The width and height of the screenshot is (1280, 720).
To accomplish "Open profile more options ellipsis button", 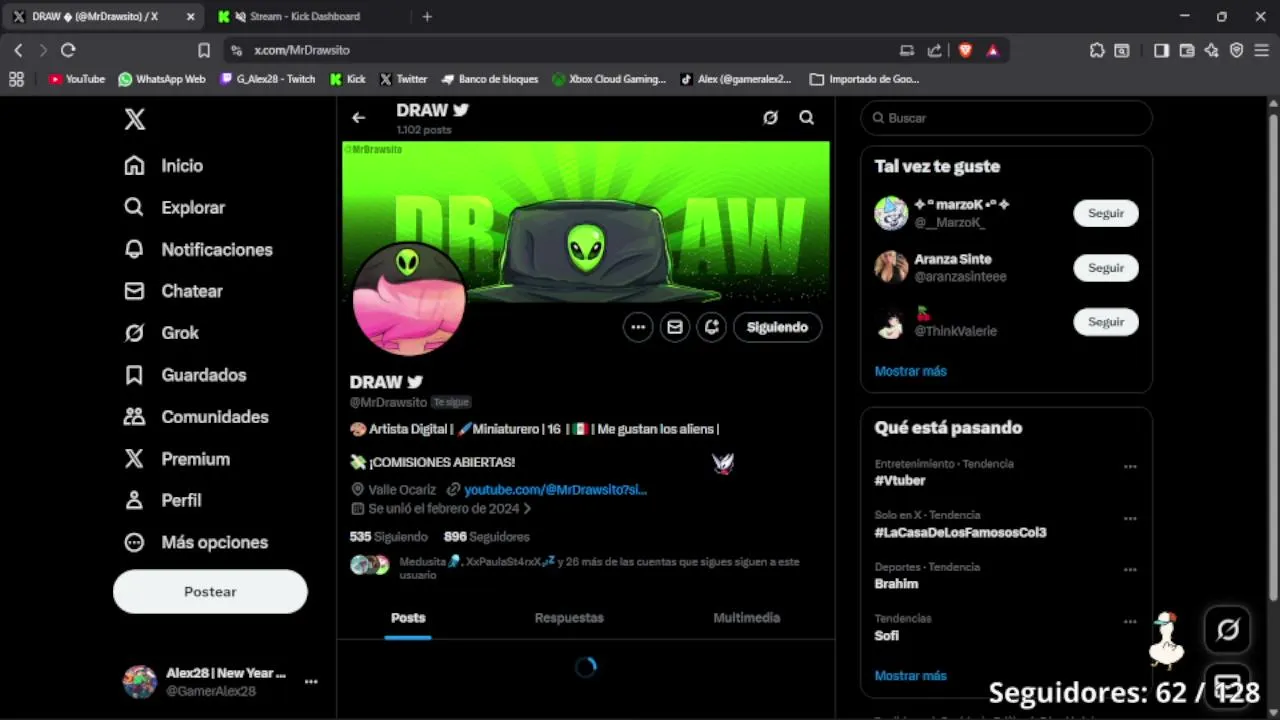I will click(x=638, y=327).
